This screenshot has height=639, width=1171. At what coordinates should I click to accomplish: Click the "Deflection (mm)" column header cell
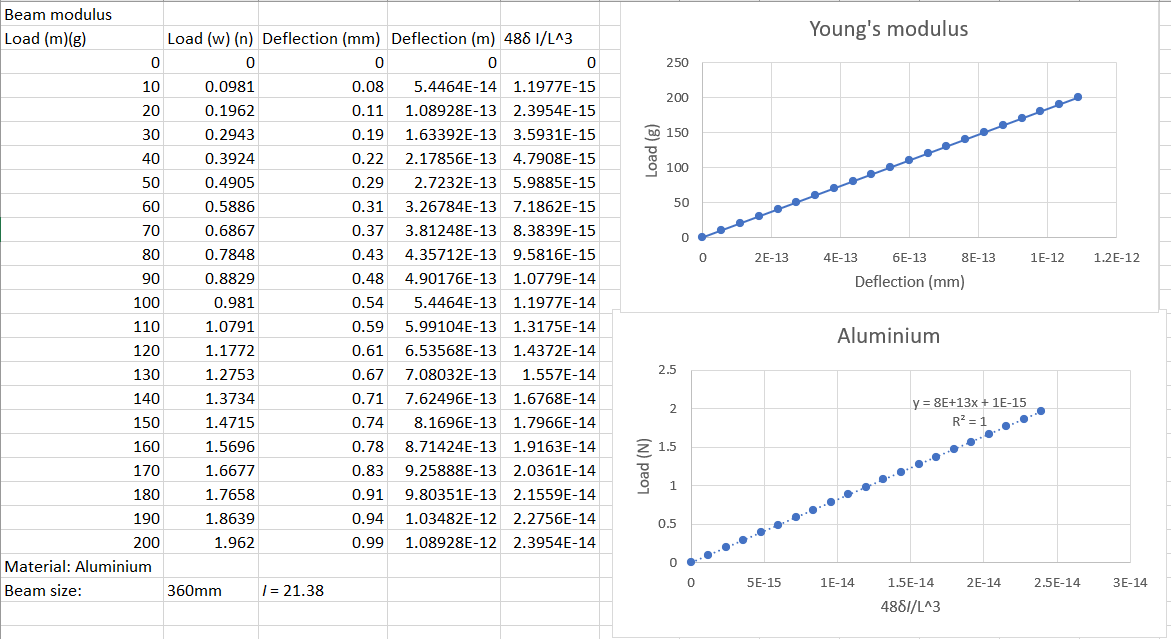pyautogui.click(x=320, y=38)
